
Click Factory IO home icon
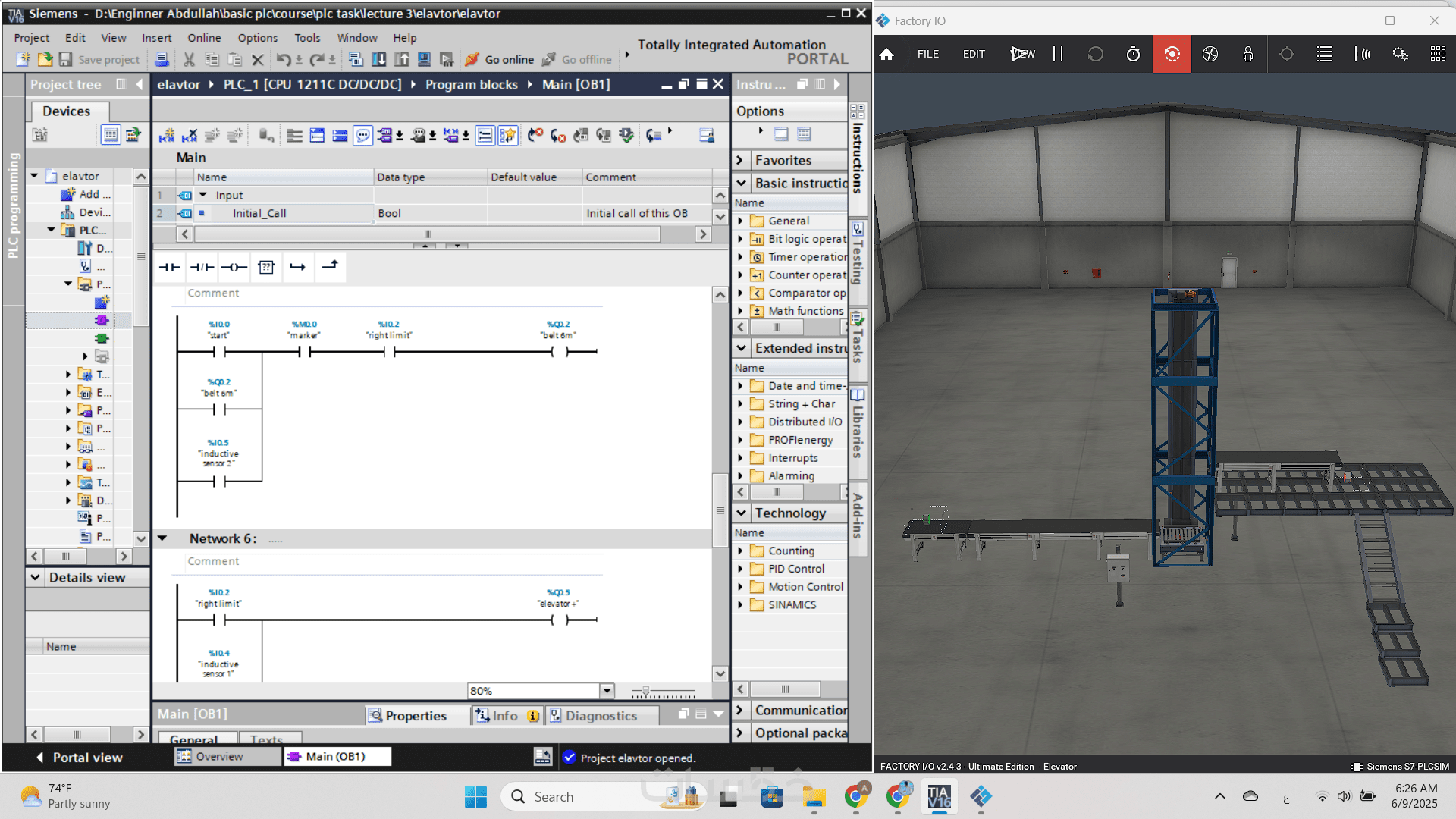click(x=886, y=54)
